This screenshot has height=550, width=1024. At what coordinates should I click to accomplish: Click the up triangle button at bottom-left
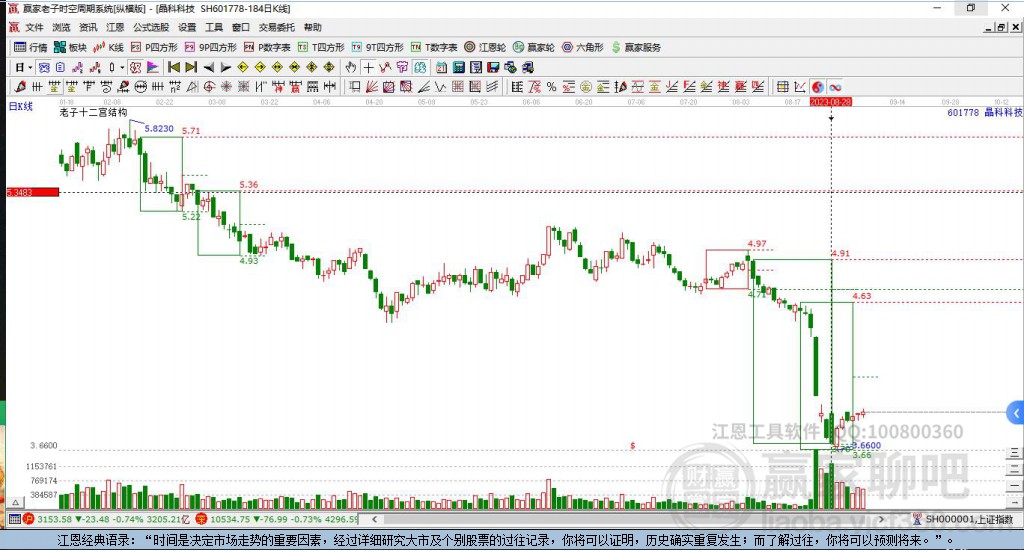(16, 502)
